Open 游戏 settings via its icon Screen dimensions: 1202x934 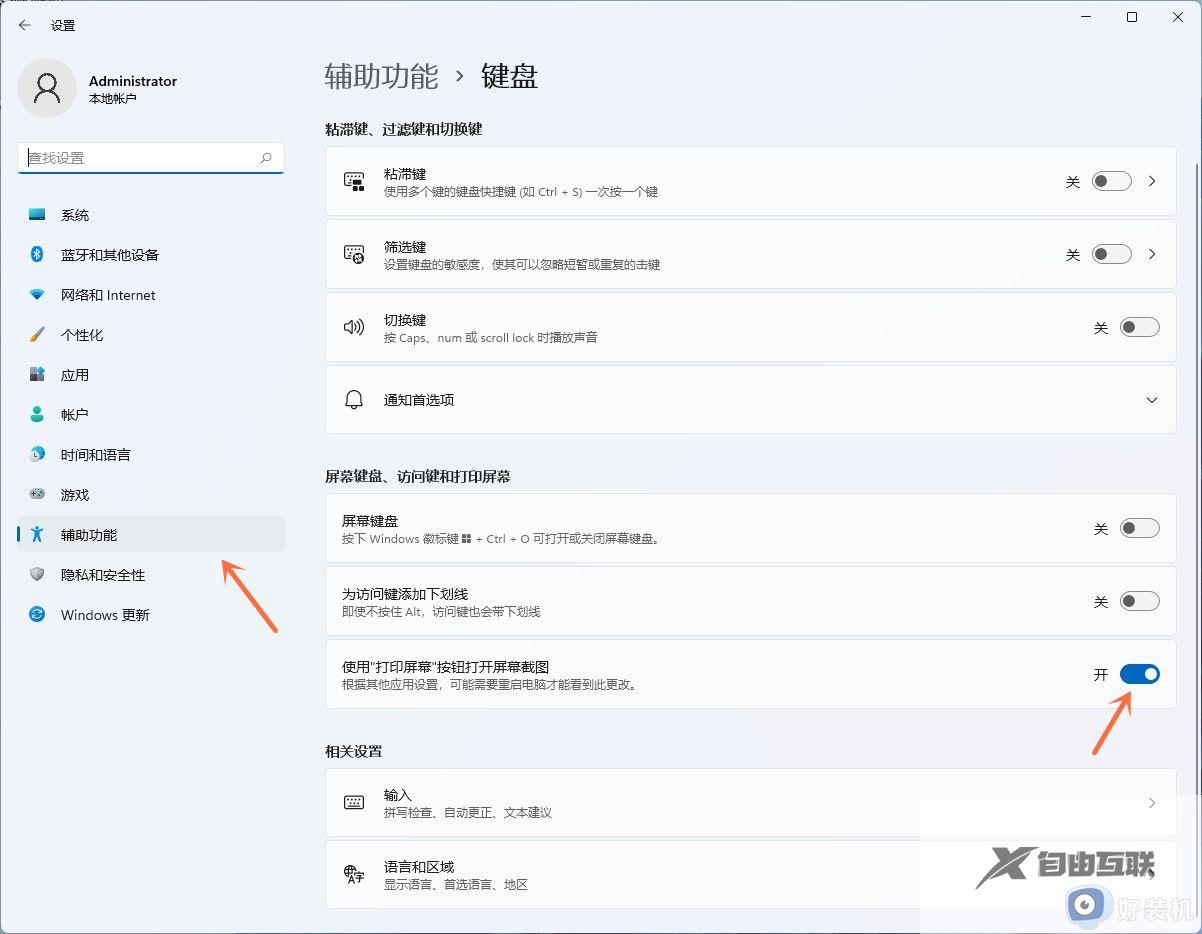point(36,494)
